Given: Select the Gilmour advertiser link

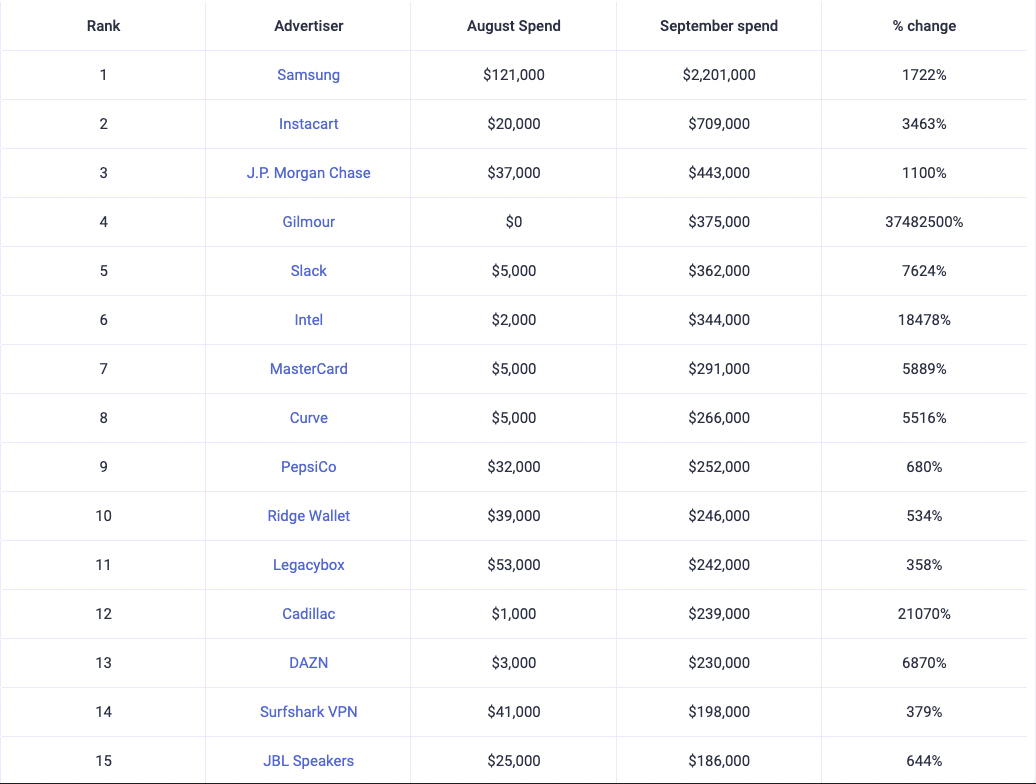Looking at the screenshot, I should point(308,222).
